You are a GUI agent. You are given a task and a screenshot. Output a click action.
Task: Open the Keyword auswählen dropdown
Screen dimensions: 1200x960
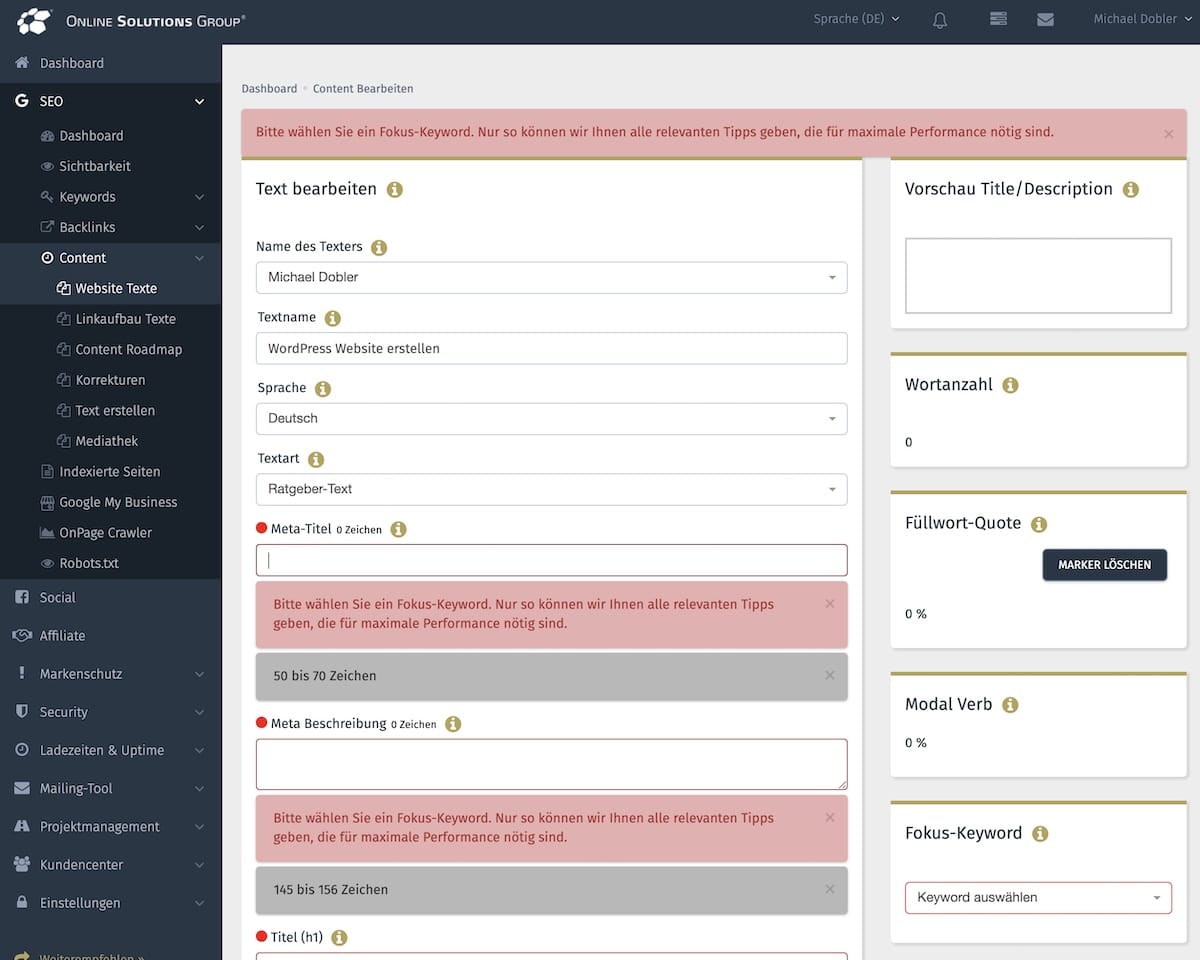(x=1038, y=898)
